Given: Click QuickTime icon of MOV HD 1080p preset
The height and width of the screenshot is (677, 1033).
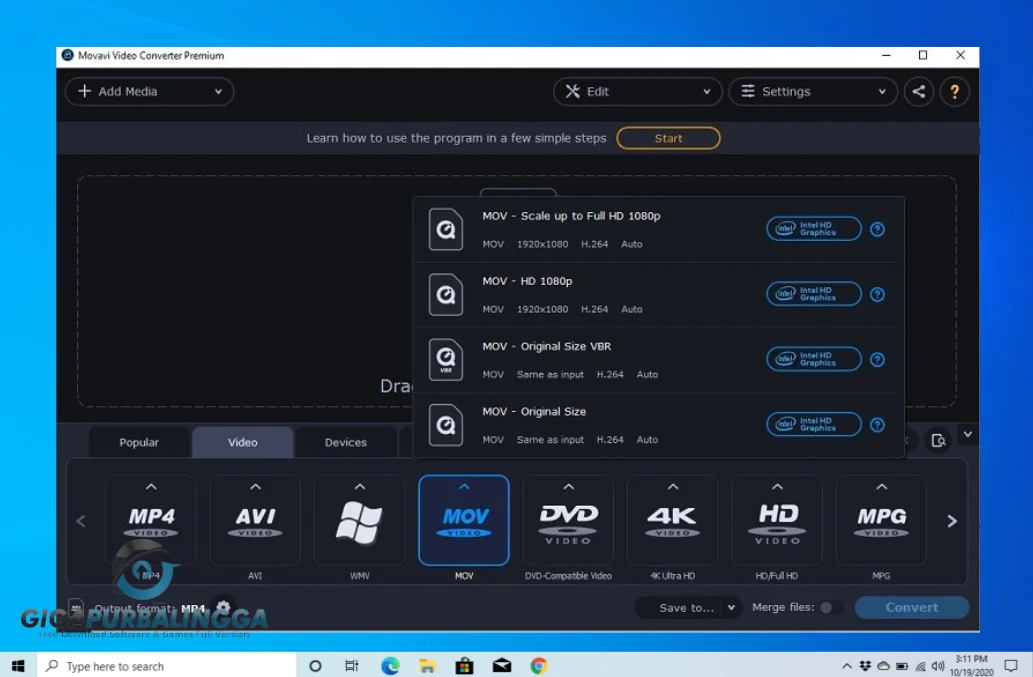Looking at the screenshot, I should click(446, 294).
